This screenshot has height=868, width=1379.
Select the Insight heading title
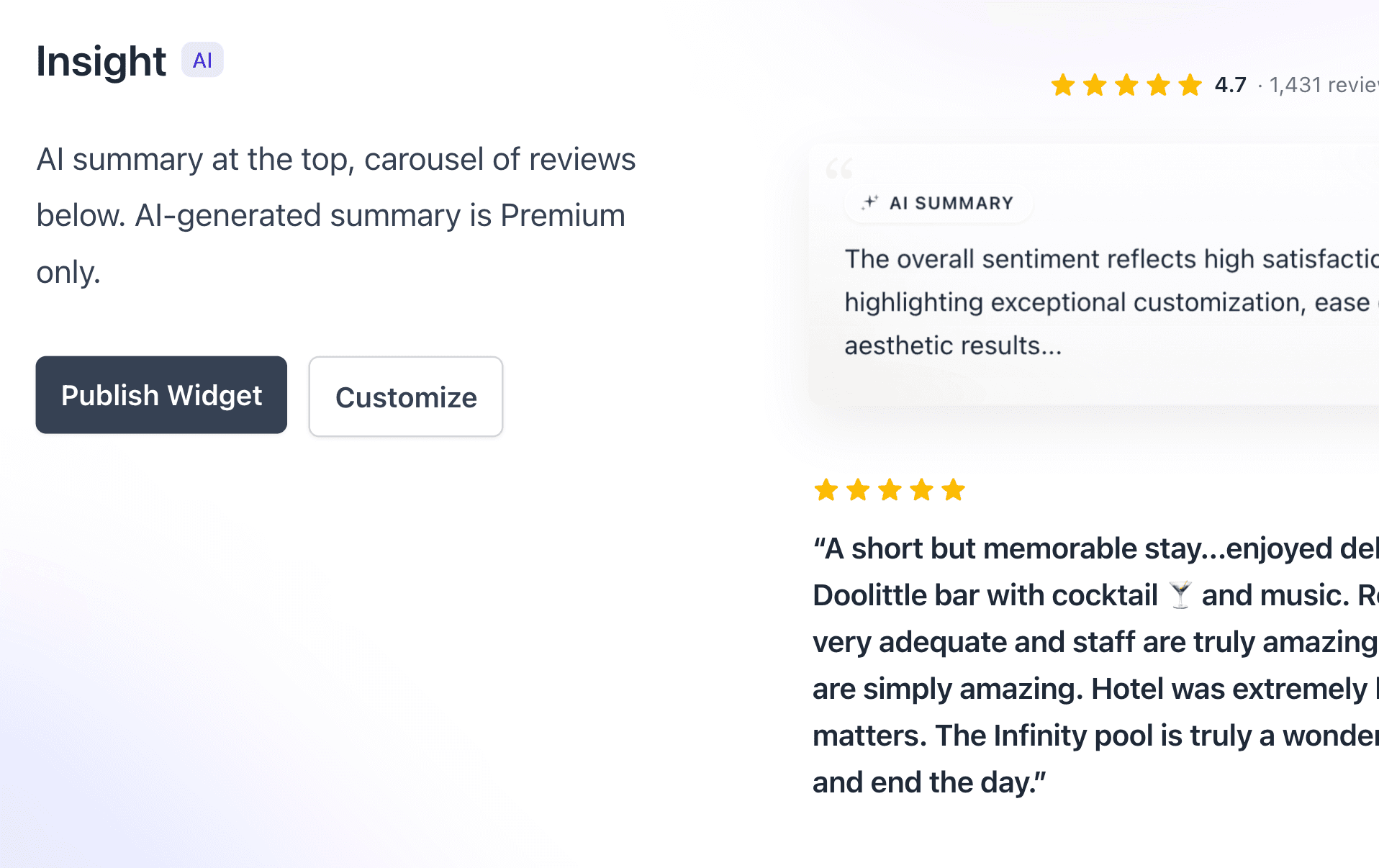click(100, 61)
